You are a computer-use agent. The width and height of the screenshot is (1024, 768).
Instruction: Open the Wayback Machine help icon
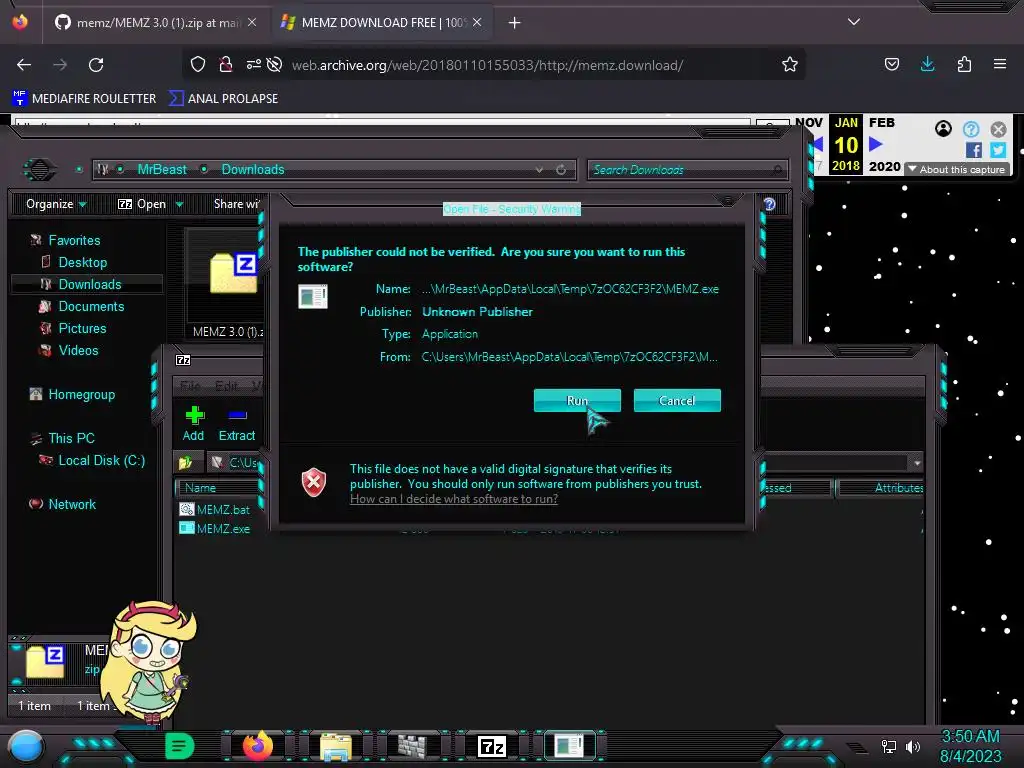[x=971, y=129]
